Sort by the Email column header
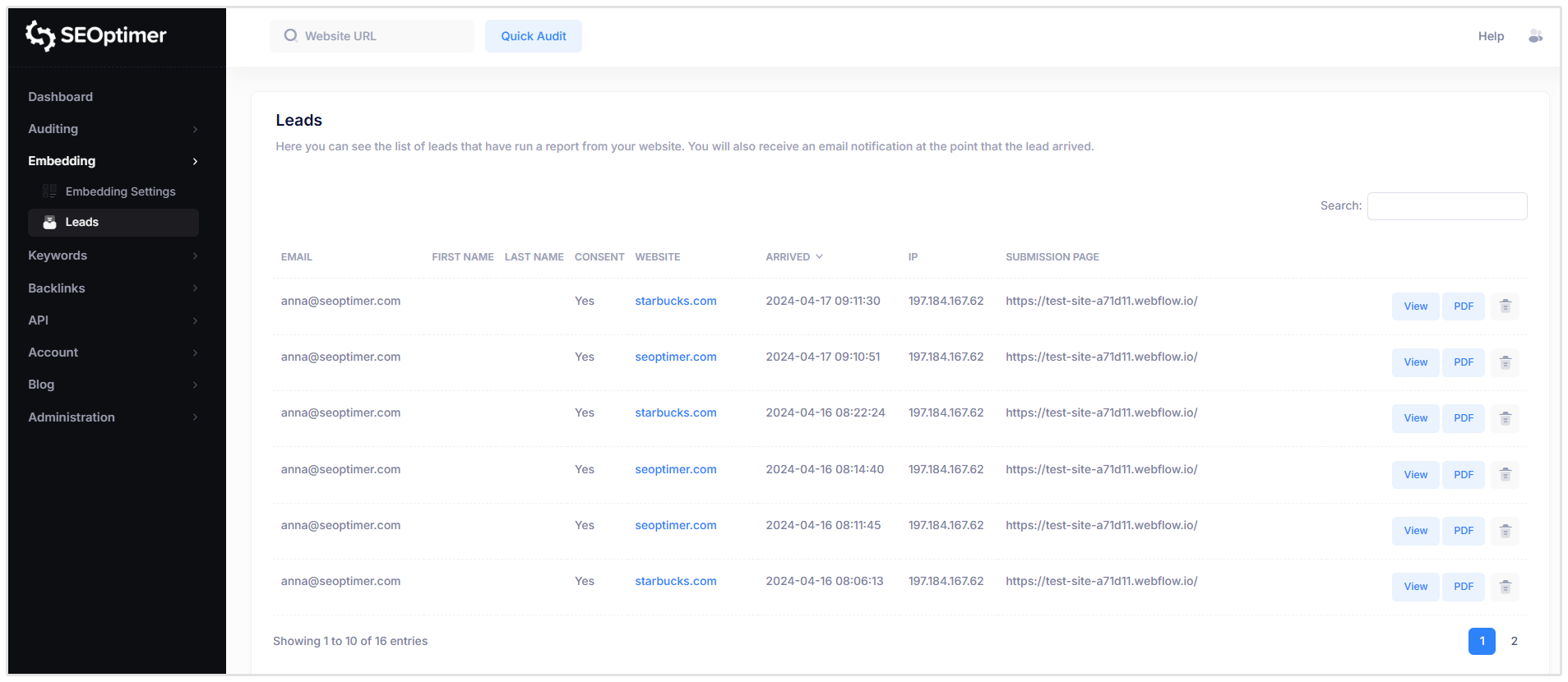 (296, 257)
